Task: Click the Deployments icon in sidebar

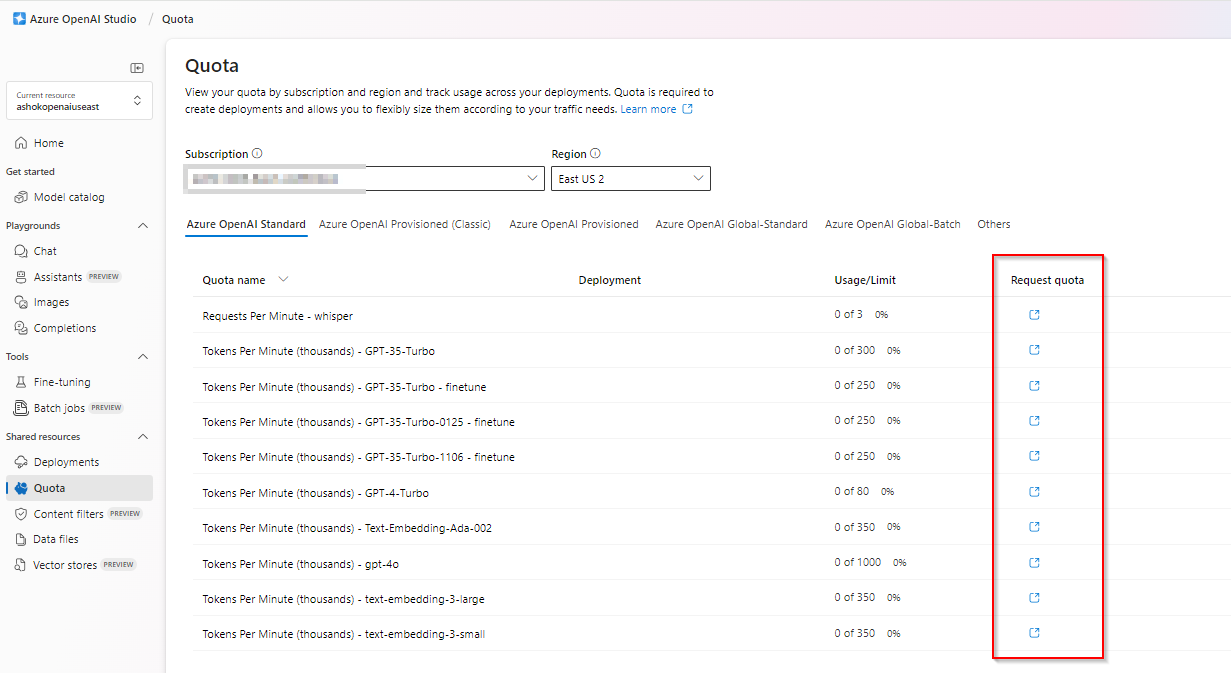Action: click(21, 462)
